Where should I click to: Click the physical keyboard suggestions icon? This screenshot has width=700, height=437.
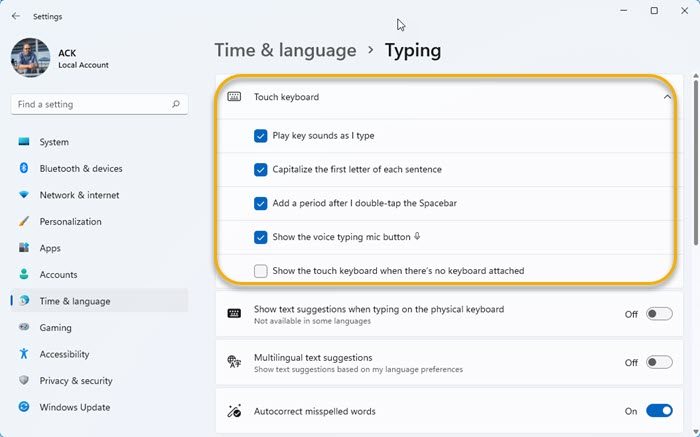coord(234,313)
